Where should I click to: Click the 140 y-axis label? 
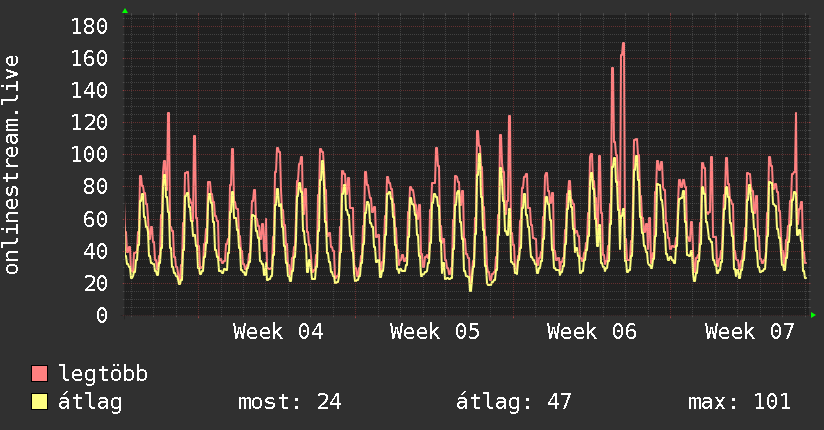point(89,90)
